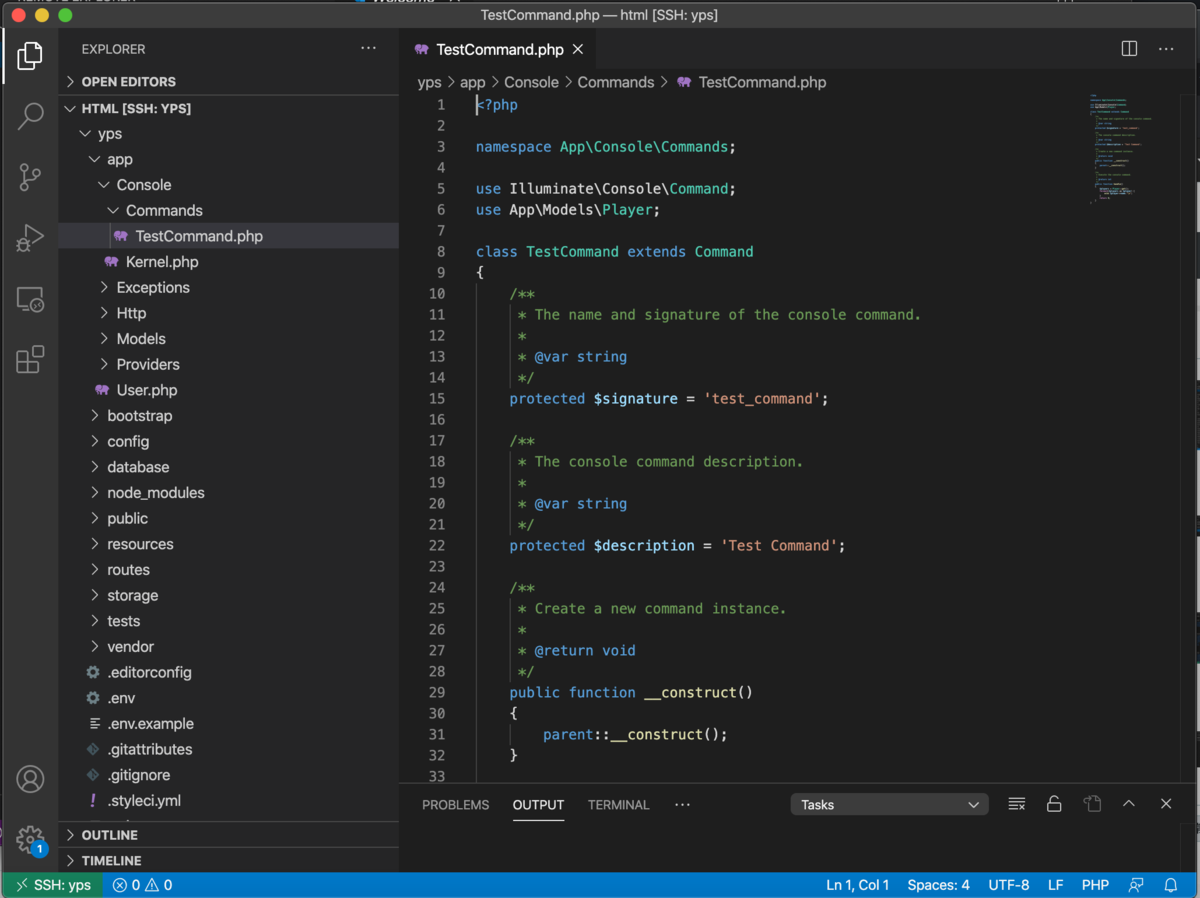Select the TestCommand.php editor tab
Image resolution: width=1200 pixels, height=898 pixels.
click(499, 49)
